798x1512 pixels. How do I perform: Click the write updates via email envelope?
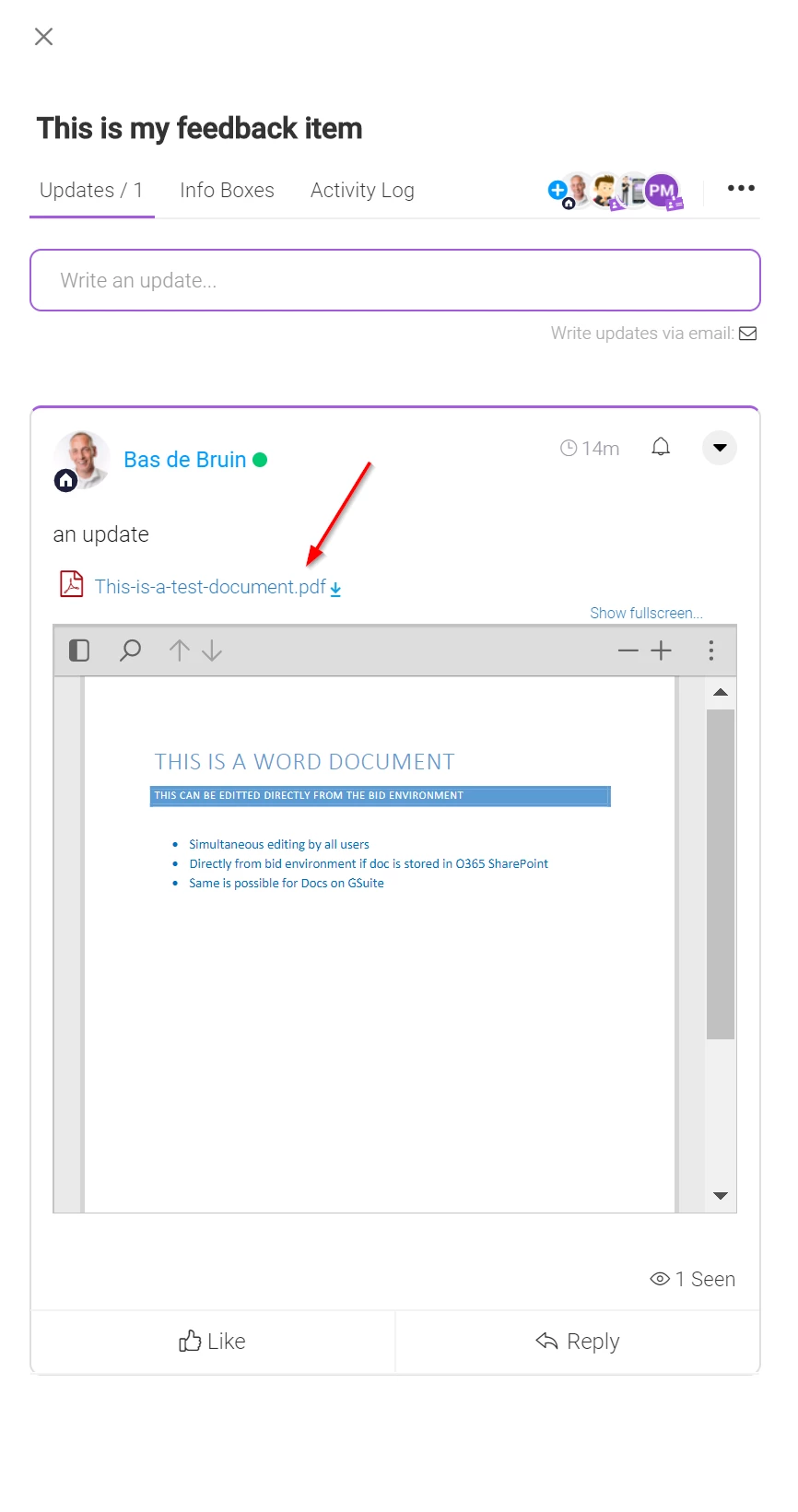[748, 334]
